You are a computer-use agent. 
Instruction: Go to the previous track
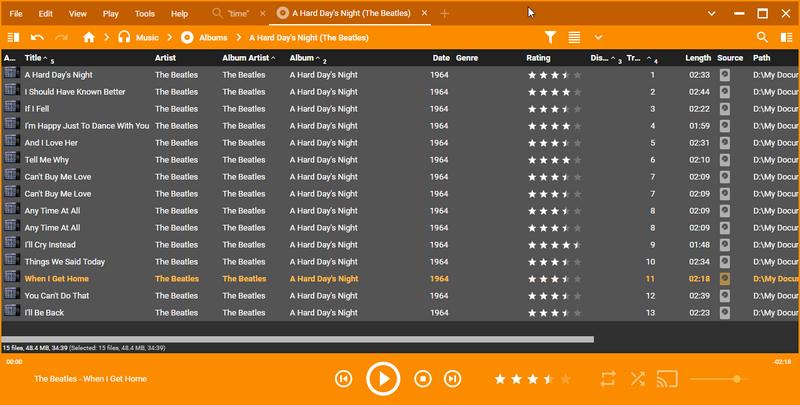343,379
